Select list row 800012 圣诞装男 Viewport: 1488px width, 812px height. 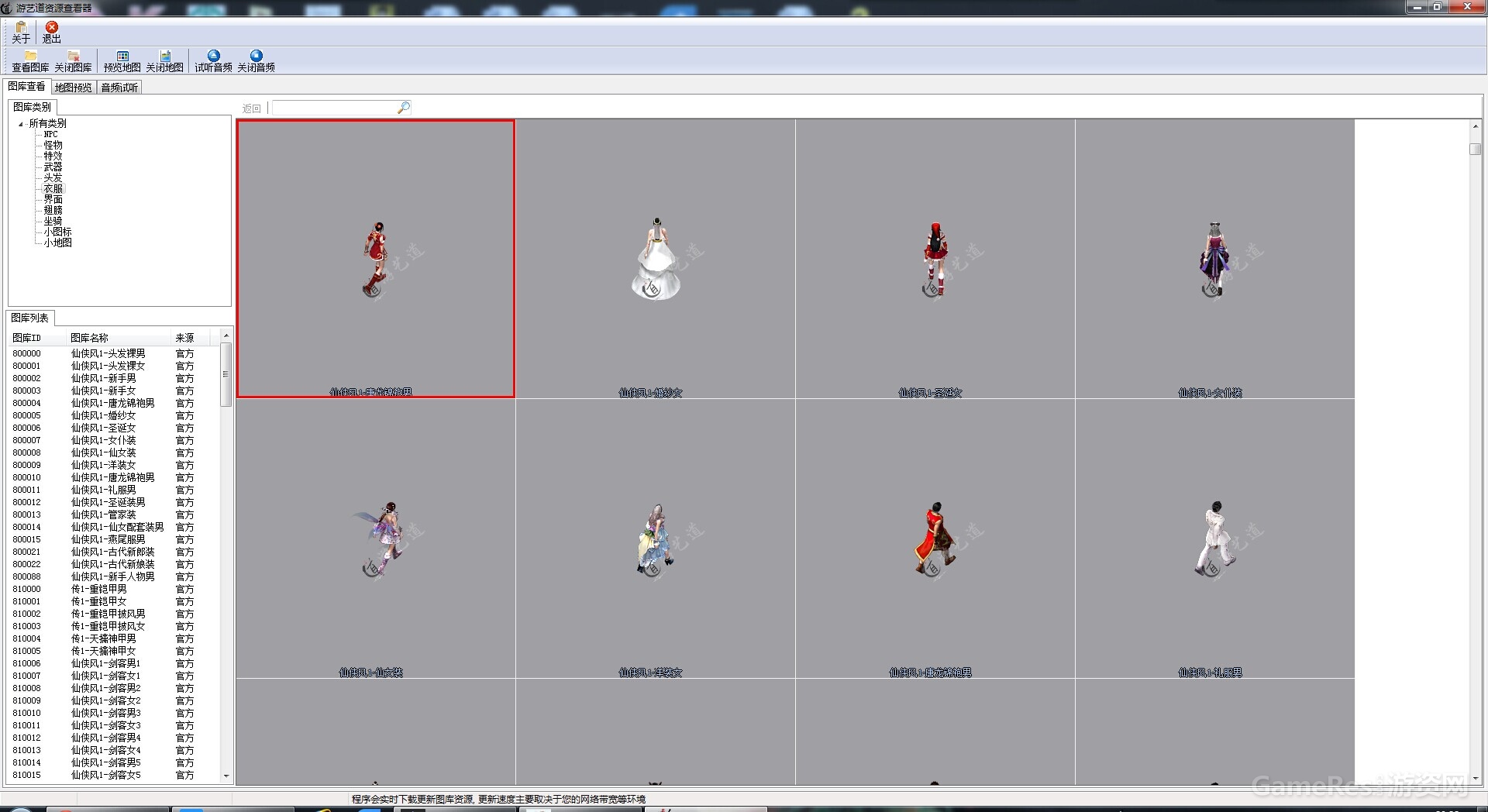pyautogui.click(x=114, y=502)
